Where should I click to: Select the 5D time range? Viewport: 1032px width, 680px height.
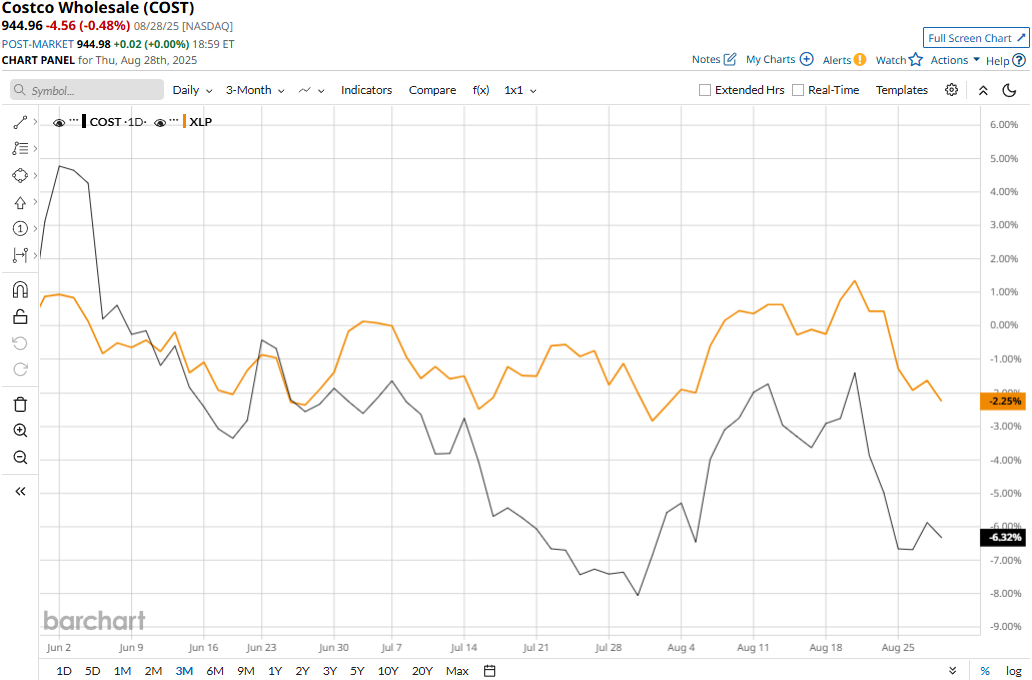[x=93, y=671]
